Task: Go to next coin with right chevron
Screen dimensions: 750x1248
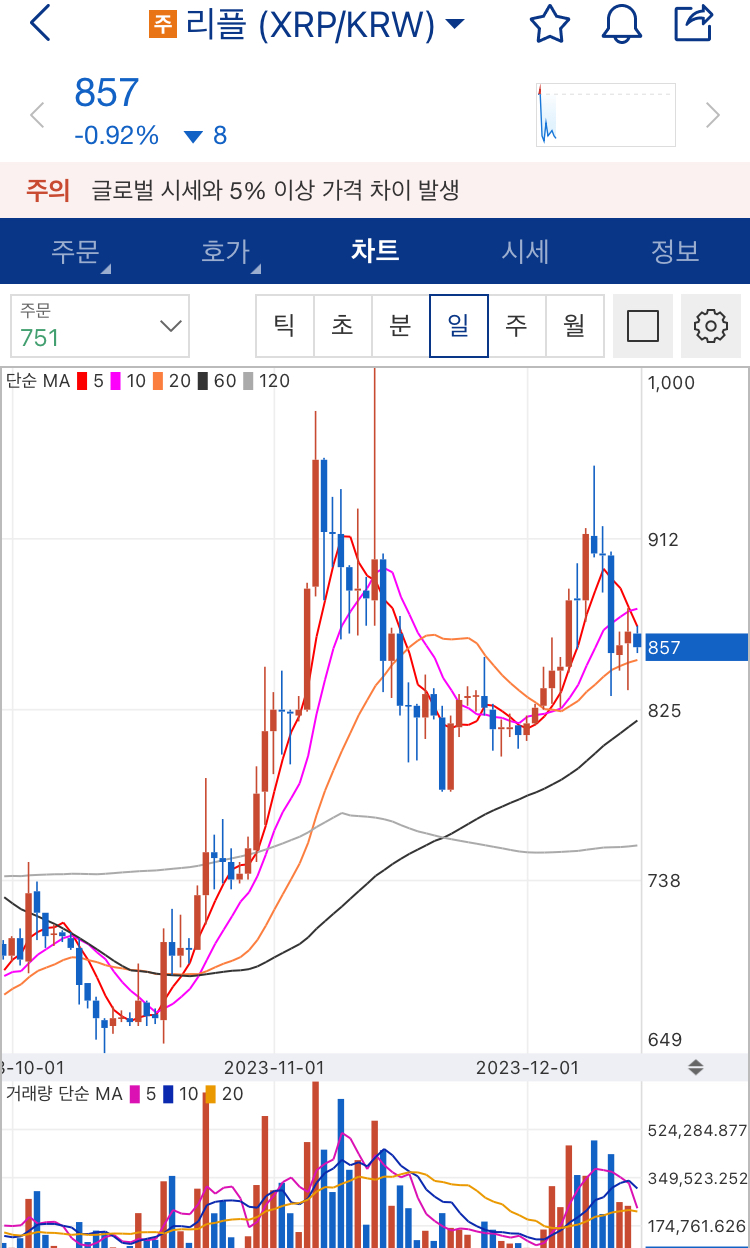Action: click(x=713, y=115)
